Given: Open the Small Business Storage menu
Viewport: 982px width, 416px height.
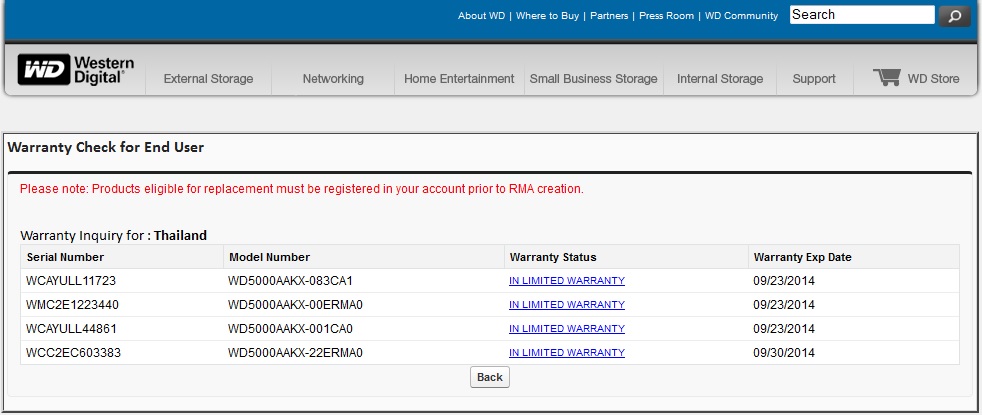Looking at the screenshot, I should coord(593,79).
